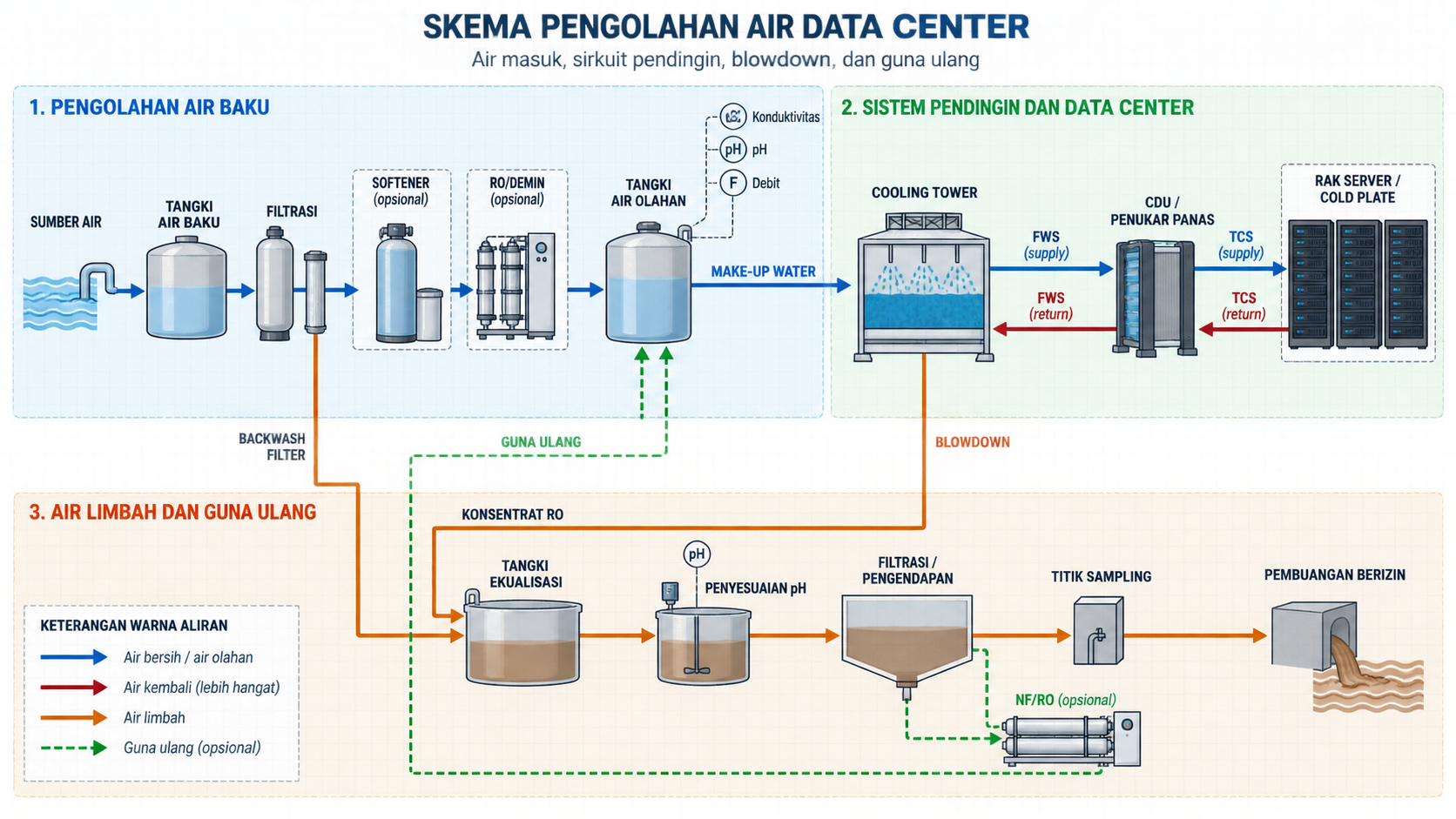This screenshot has height=819, width=1456.
Task: Click heading "2. SISTEM PENDINGIN DAN DATA CENTER"
Action: tap(1017, 107)
